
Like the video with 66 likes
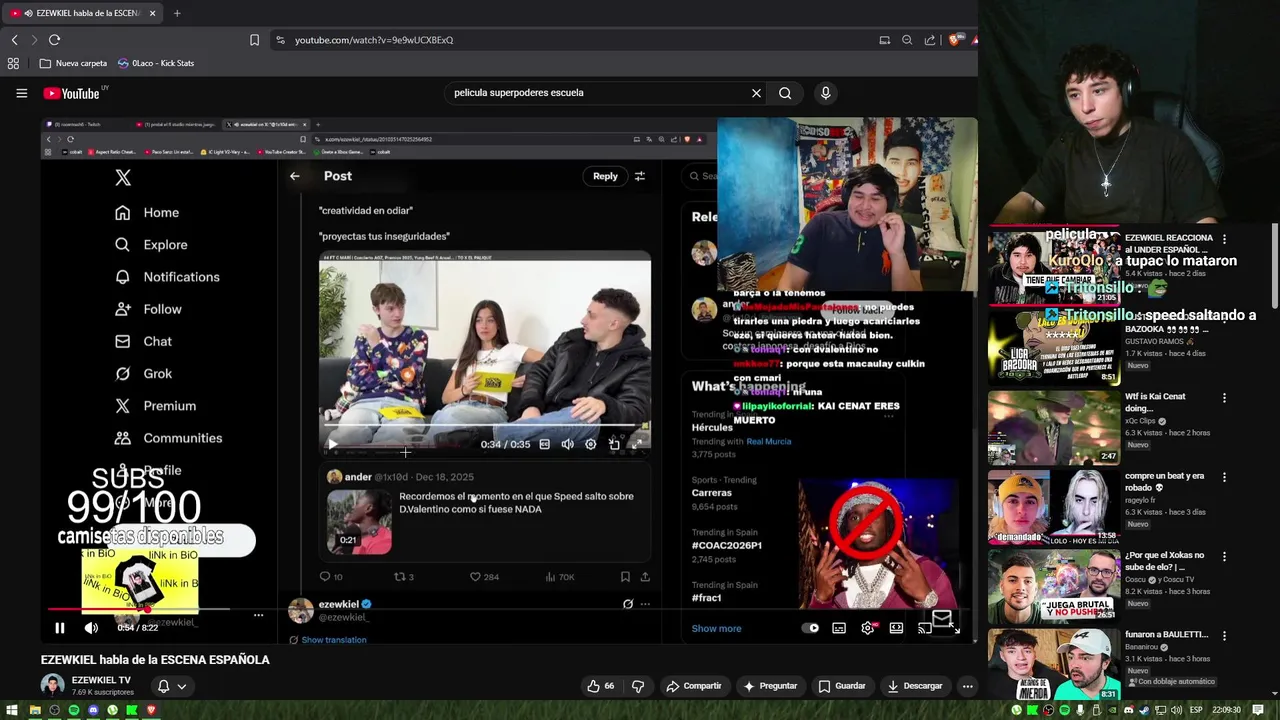pyautogui.click(x=601, y=686)
